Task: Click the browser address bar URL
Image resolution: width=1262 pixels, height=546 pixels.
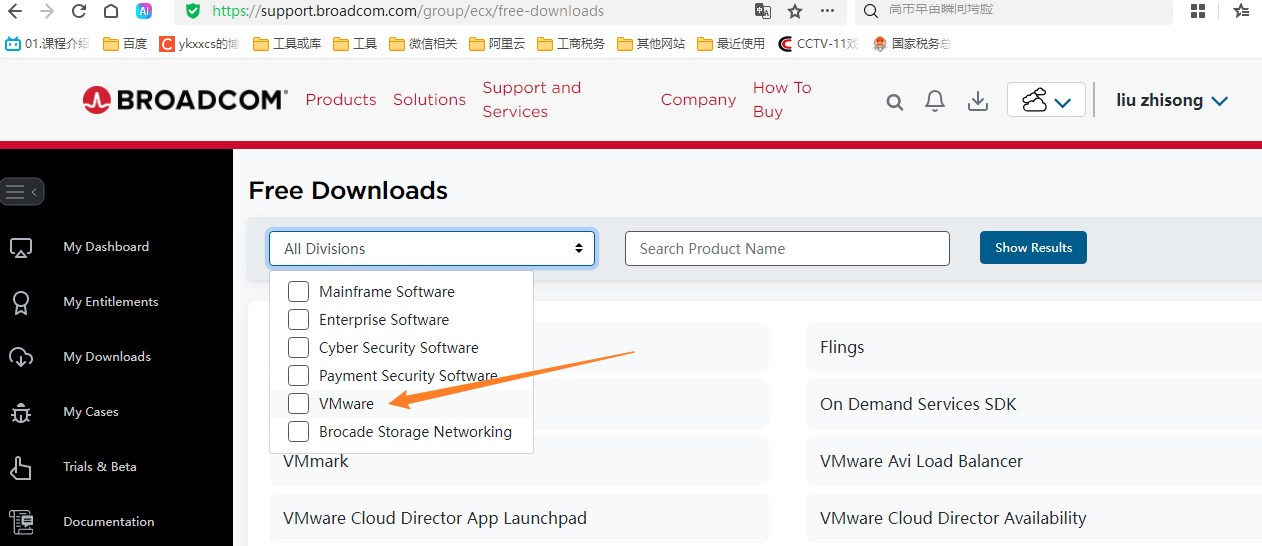Action: point(408,11)
